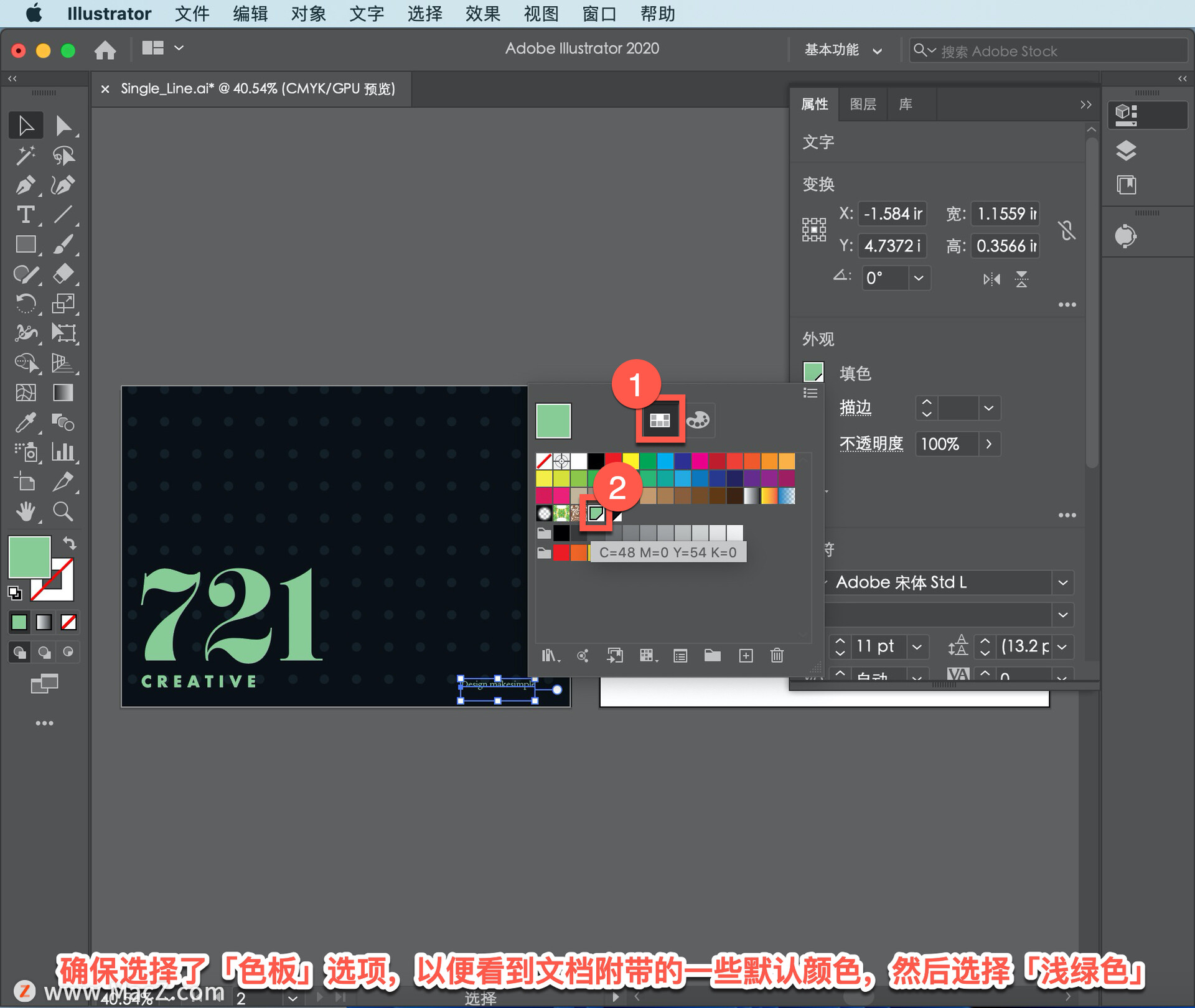Click the 填色 fill color swatch

813,372
